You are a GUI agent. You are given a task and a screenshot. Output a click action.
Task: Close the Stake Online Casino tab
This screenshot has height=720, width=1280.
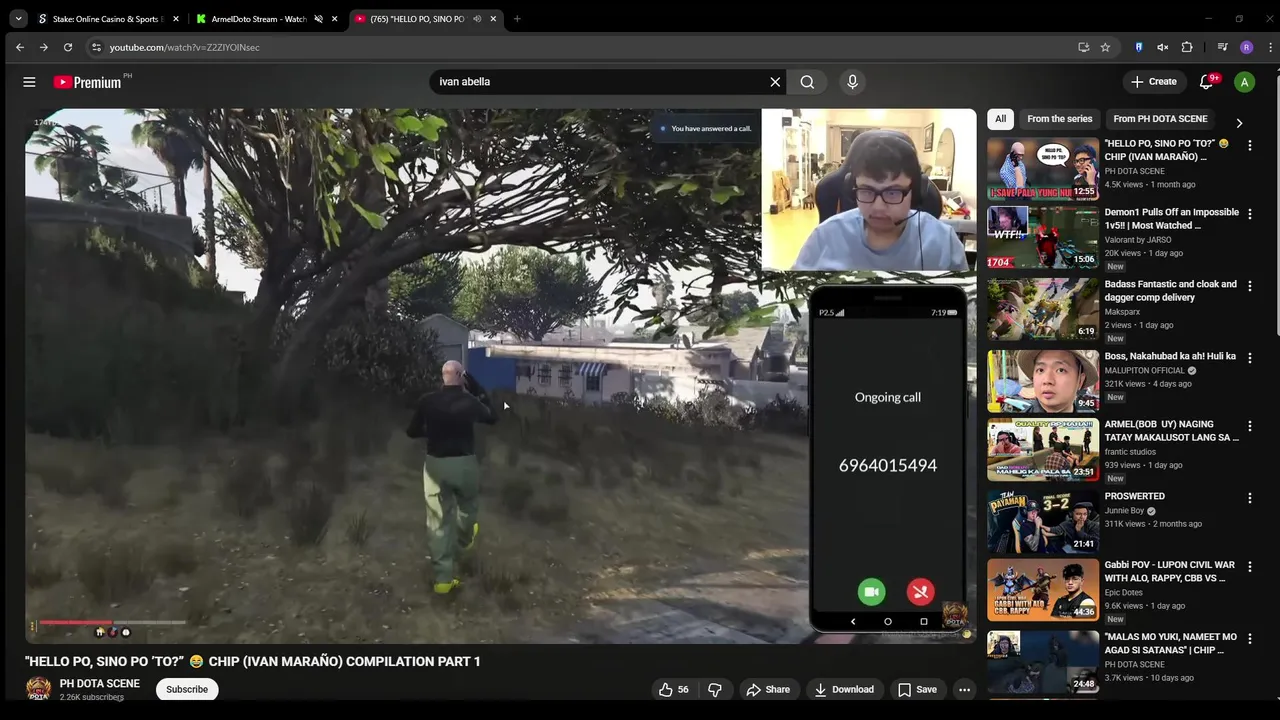click(x=176, y=19)
